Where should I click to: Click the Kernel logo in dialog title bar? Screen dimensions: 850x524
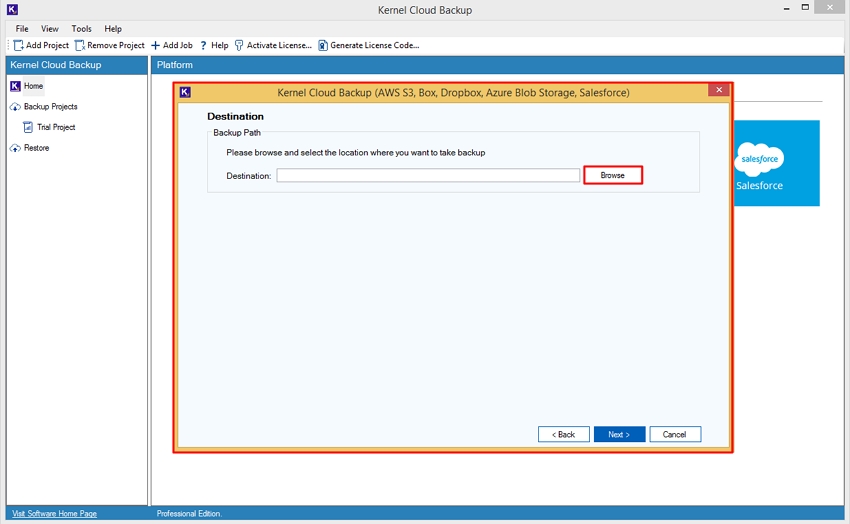click(185, 92)
